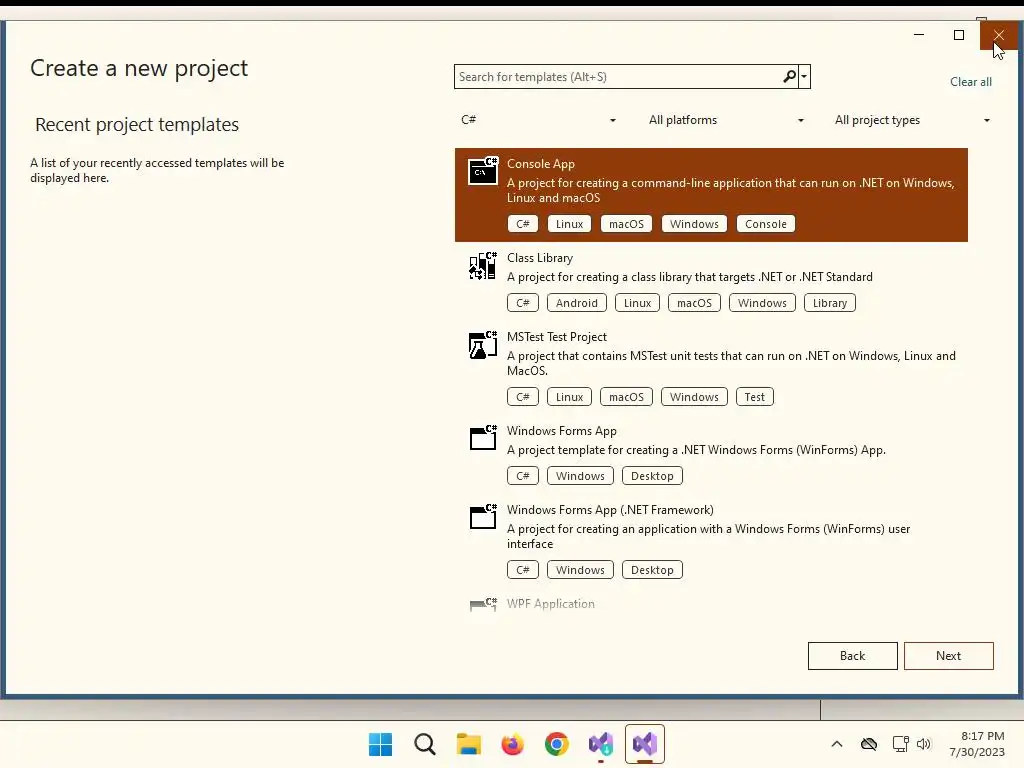Click the Windows tag on Class Library
The width and height of the screenshot is (1024, 768).
click(x=762, y=303)
